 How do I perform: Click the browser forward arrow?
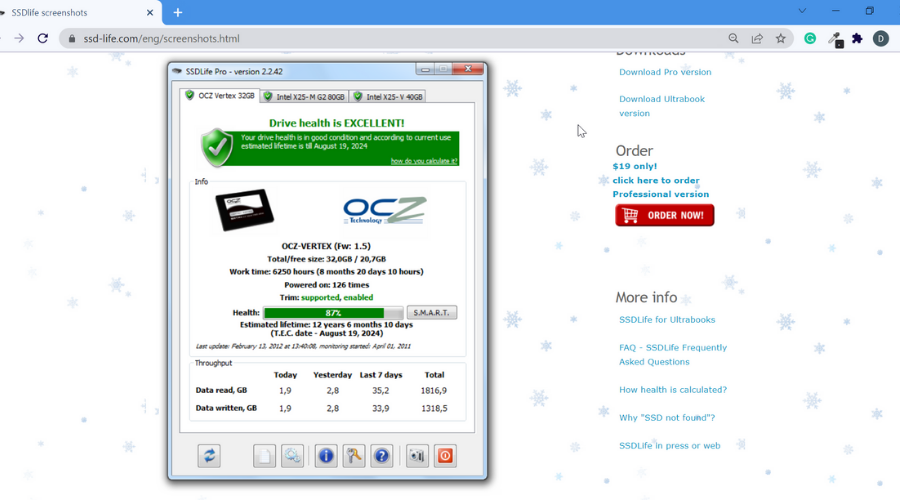pyautogui.click(x=19, y=38)
